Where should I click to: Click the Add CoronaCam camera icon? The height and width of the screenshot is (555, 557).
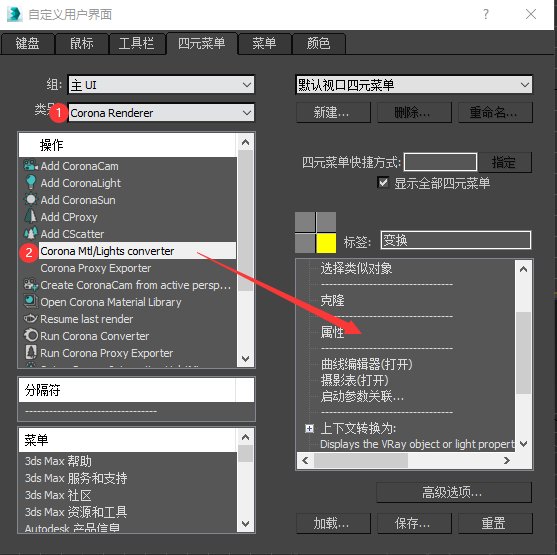pos(31,166)
